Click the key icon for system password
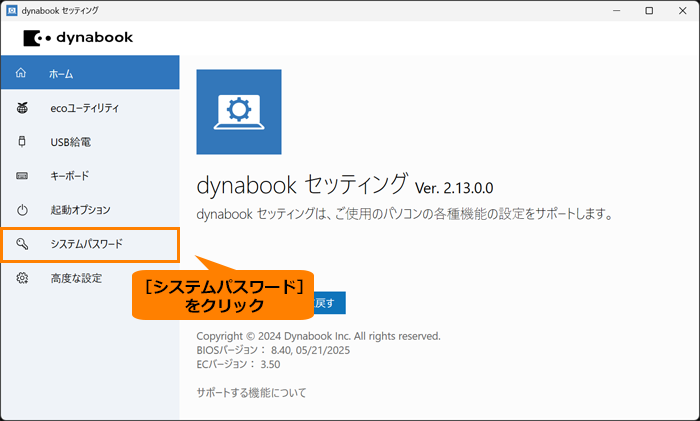 (x=22, y=244)
